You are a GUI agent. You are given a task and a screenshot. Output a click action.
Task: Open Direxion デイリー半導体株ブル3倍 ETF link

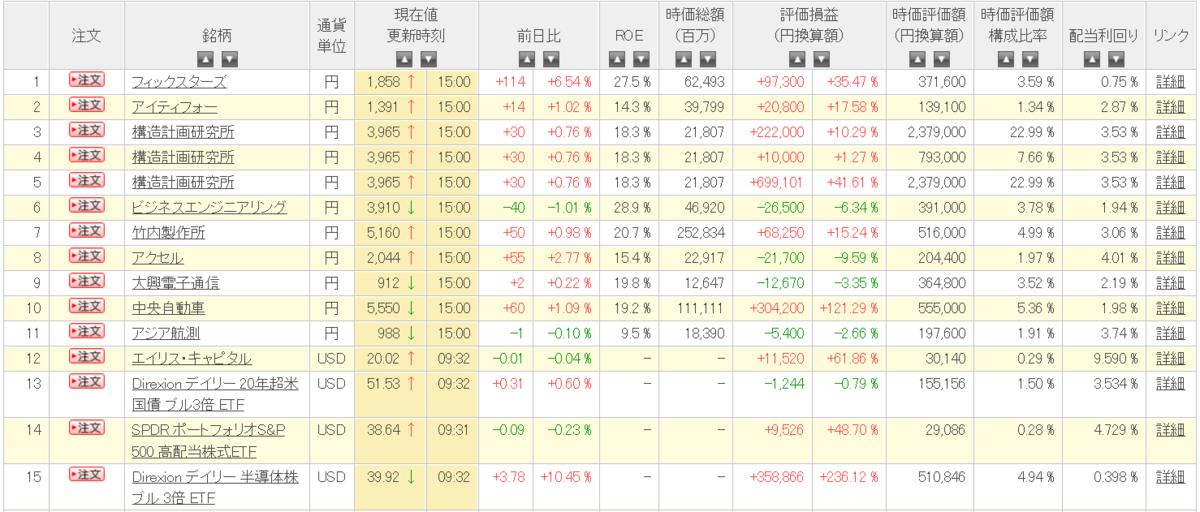point(217,485)
